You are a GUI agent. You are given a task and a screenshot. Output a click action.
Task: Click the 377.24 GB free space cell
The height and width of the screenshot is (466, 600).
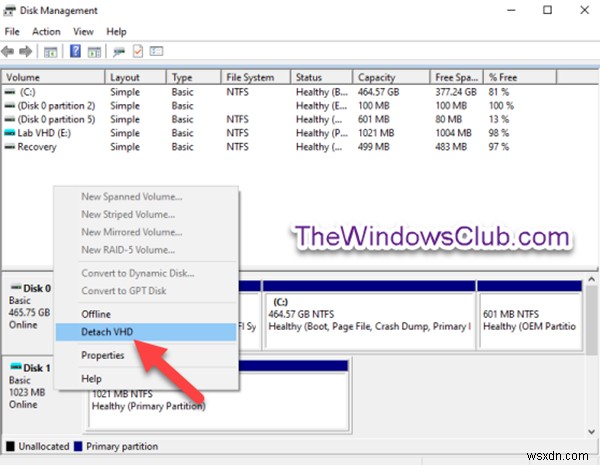point(456,92)
